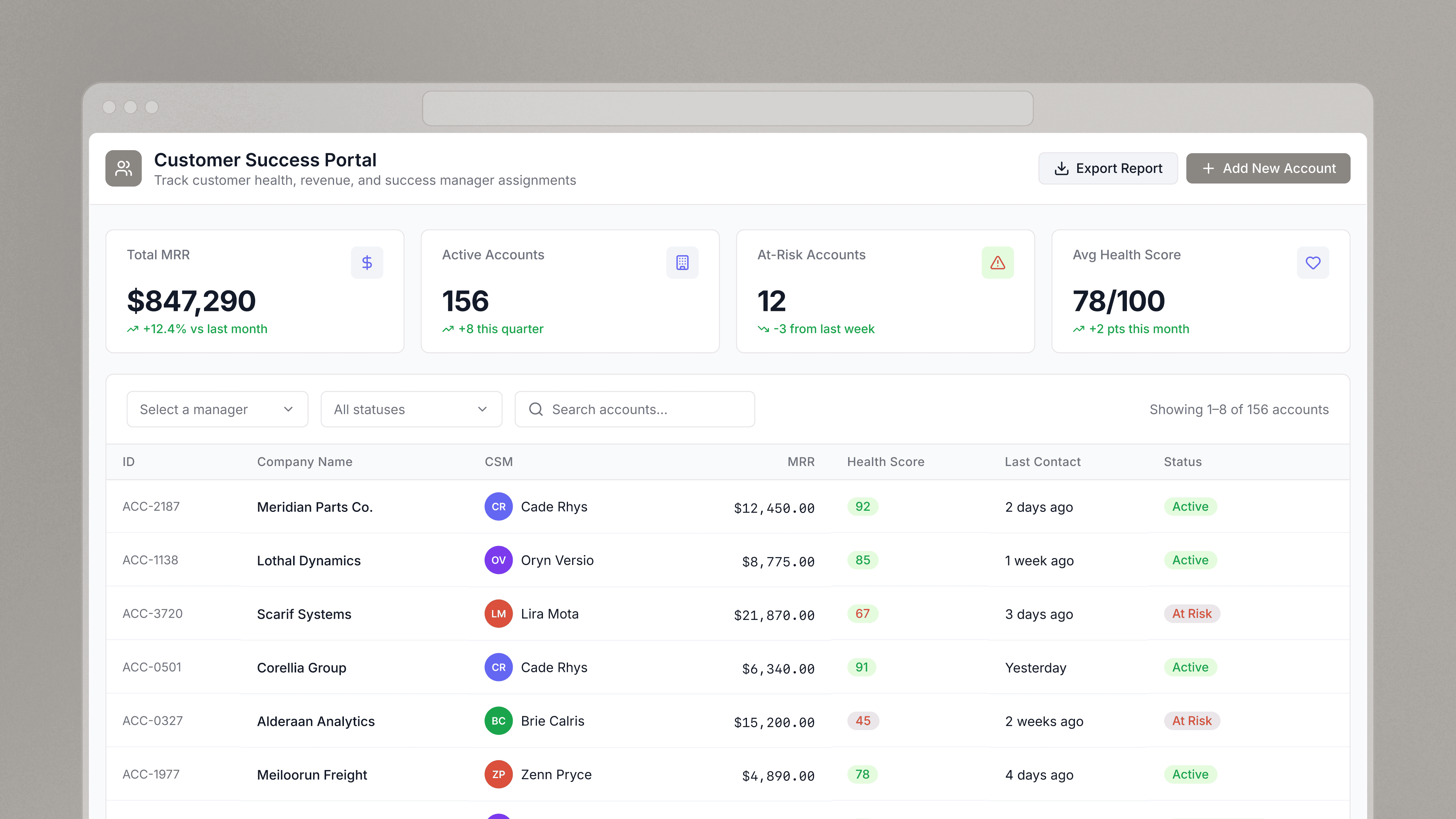
Task: Click the magnifier icon in search box
Action: [536, 409]
